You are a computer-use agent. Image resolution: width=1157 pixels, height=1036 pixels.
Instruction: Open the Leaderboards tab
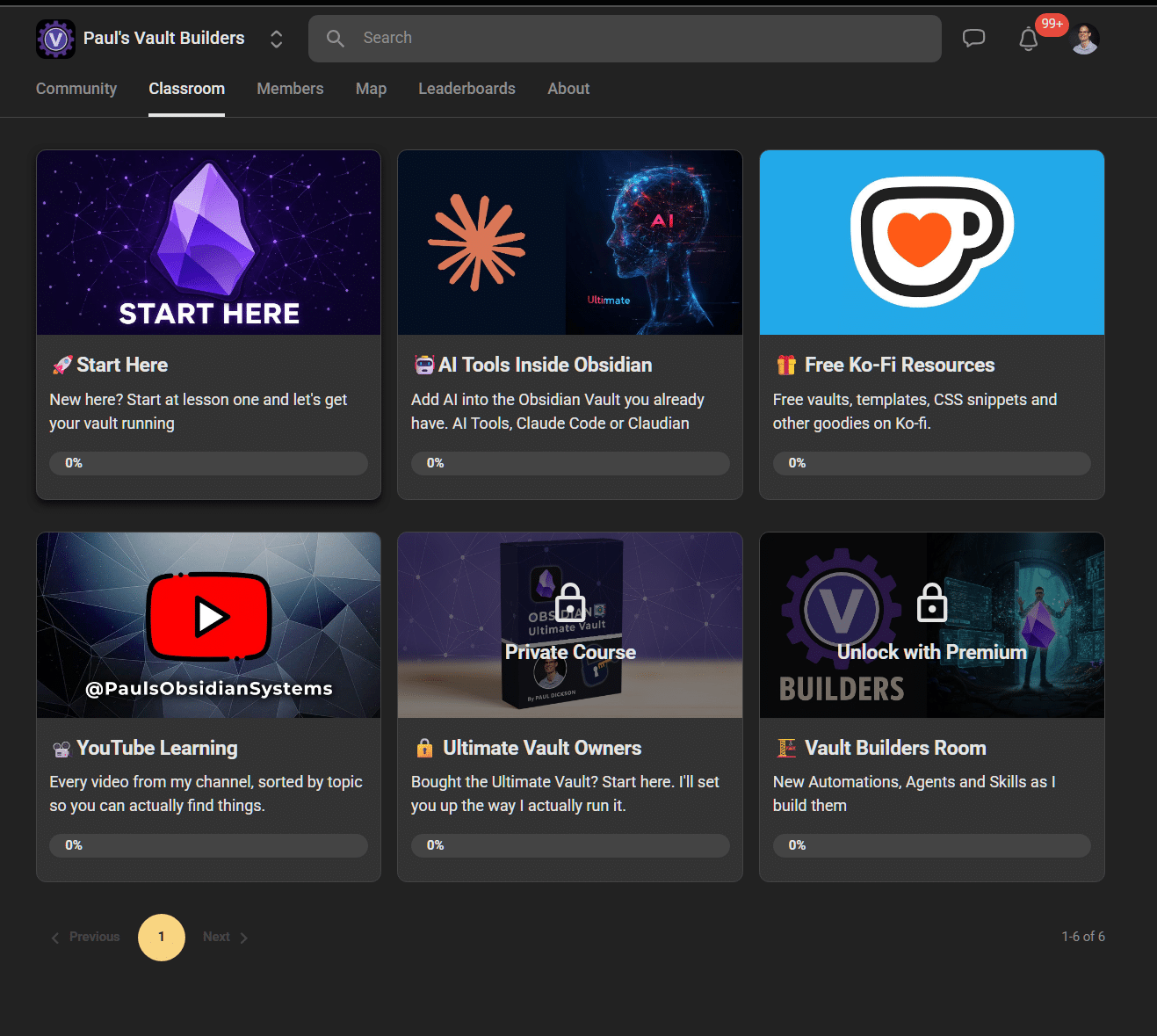pos(466,89)
